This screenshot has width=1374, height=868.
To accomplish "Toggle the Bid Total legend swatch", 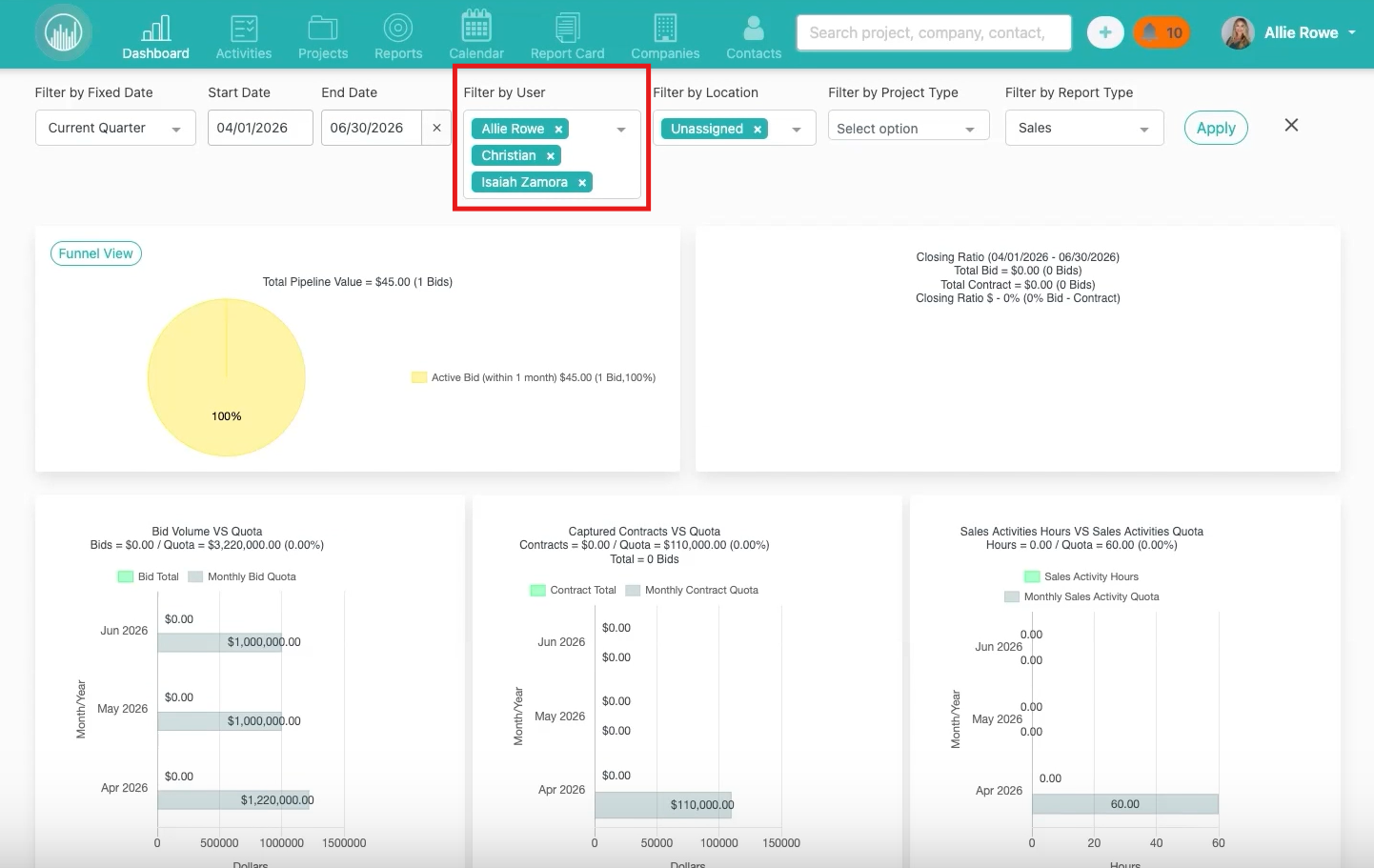I will pos(126,576).
